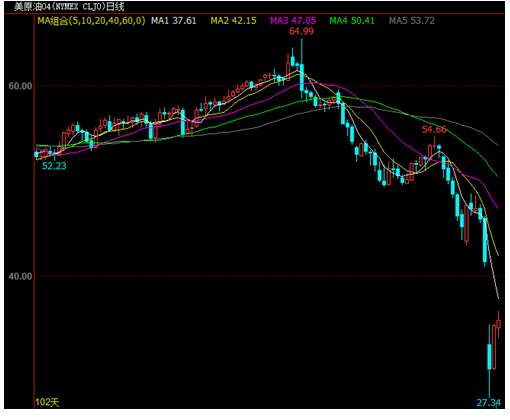510x420 pixels.
Task: Open the MA组合(5,10,20,40,60,0) indicator settings
Action: tap(91, 21)
